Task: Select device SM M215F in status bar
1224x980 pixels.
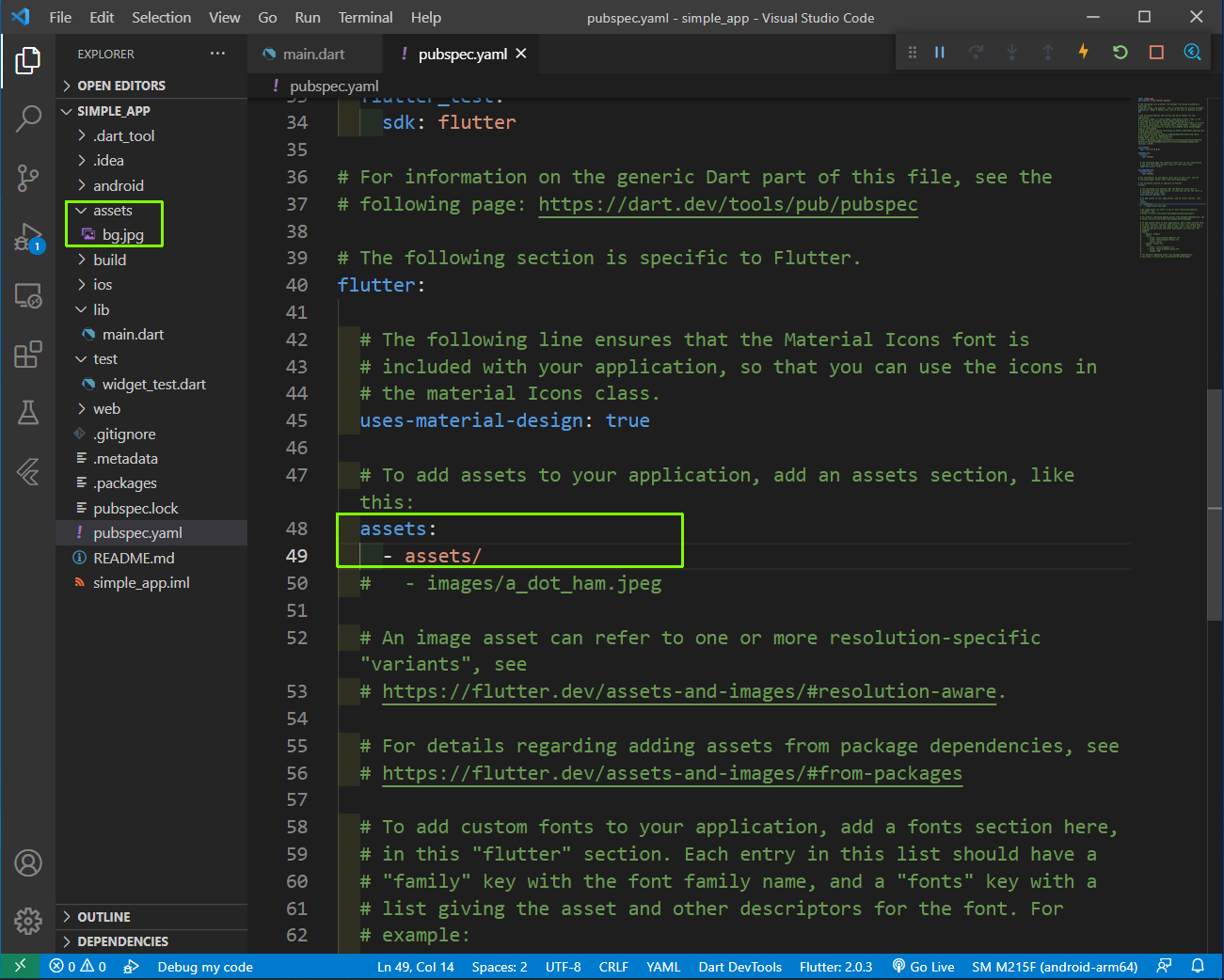Action: point(1055,966)
